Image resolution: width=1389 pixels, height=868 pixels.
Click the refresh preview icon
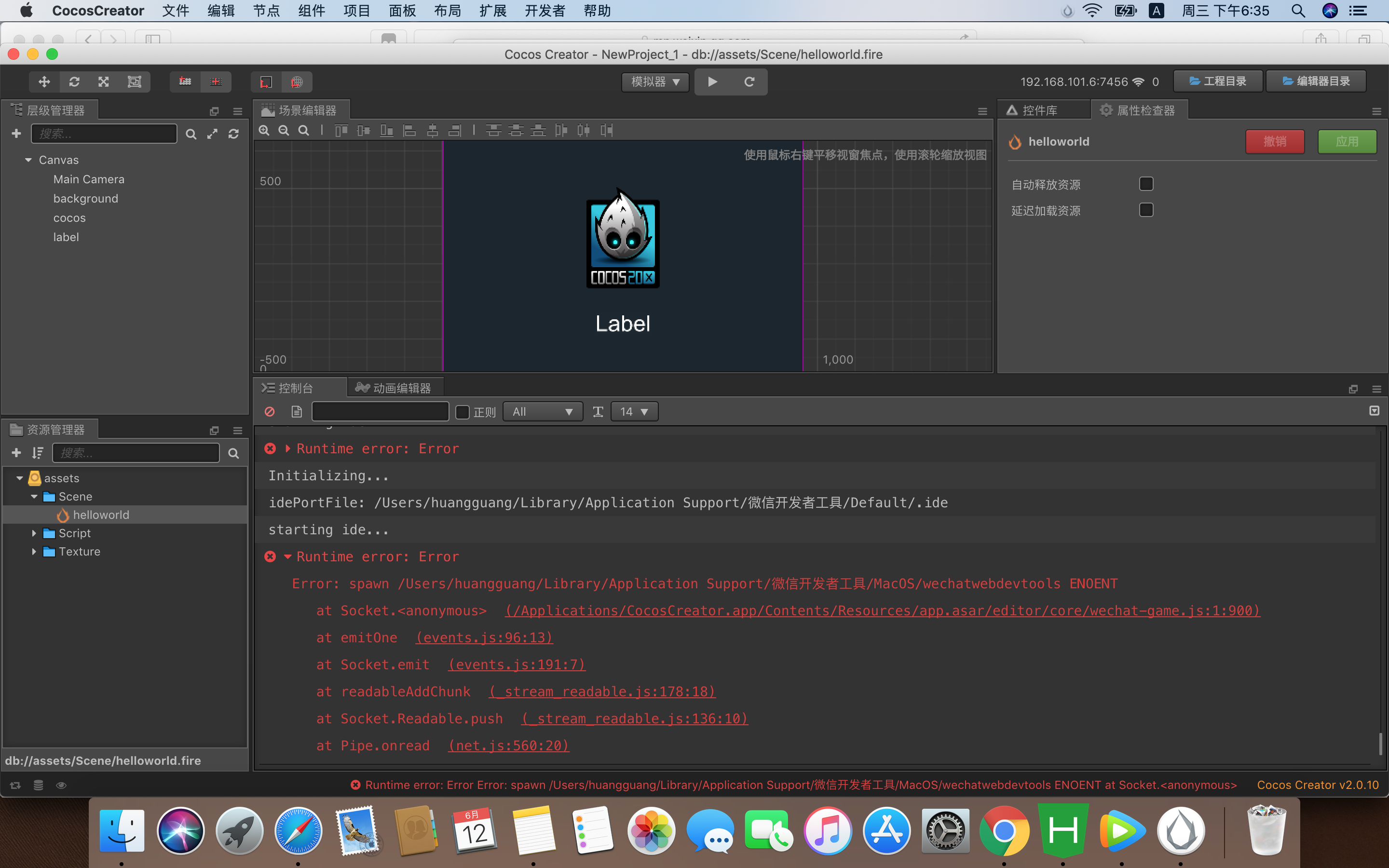click(x=749, y=81)
